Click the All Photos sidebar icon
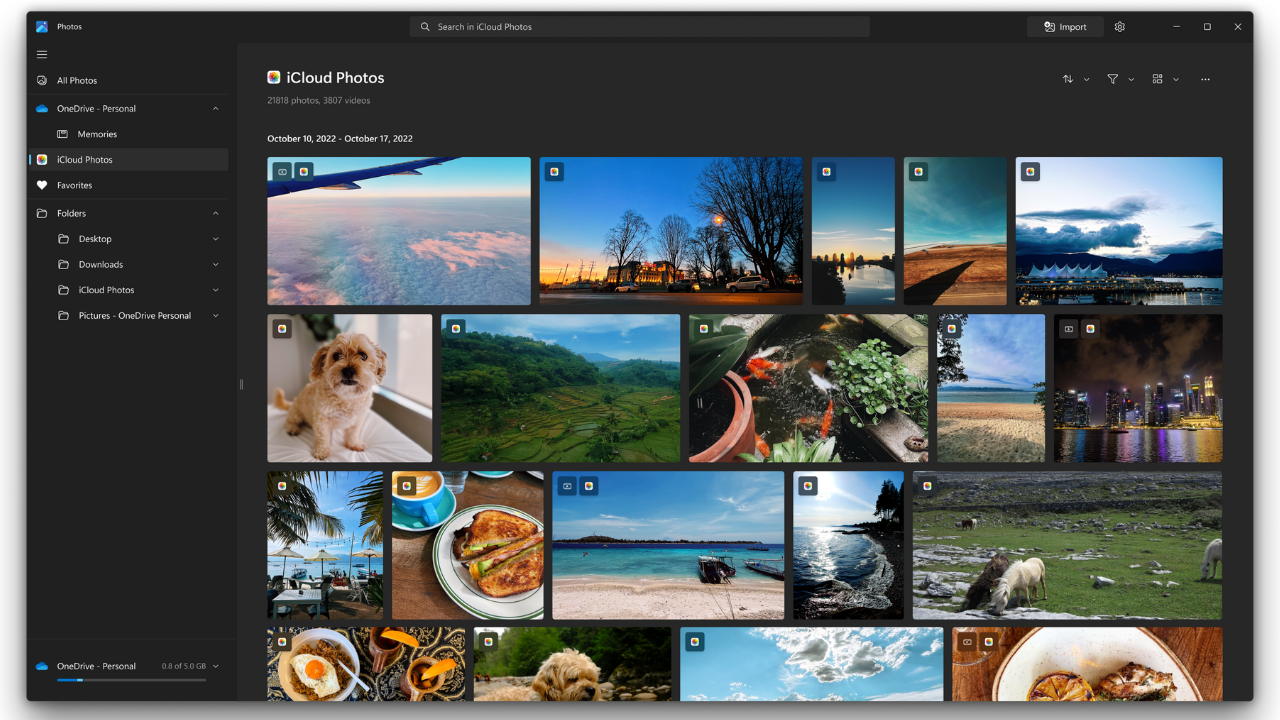Viewport: 1280px width, 720px height. [42, 80]
